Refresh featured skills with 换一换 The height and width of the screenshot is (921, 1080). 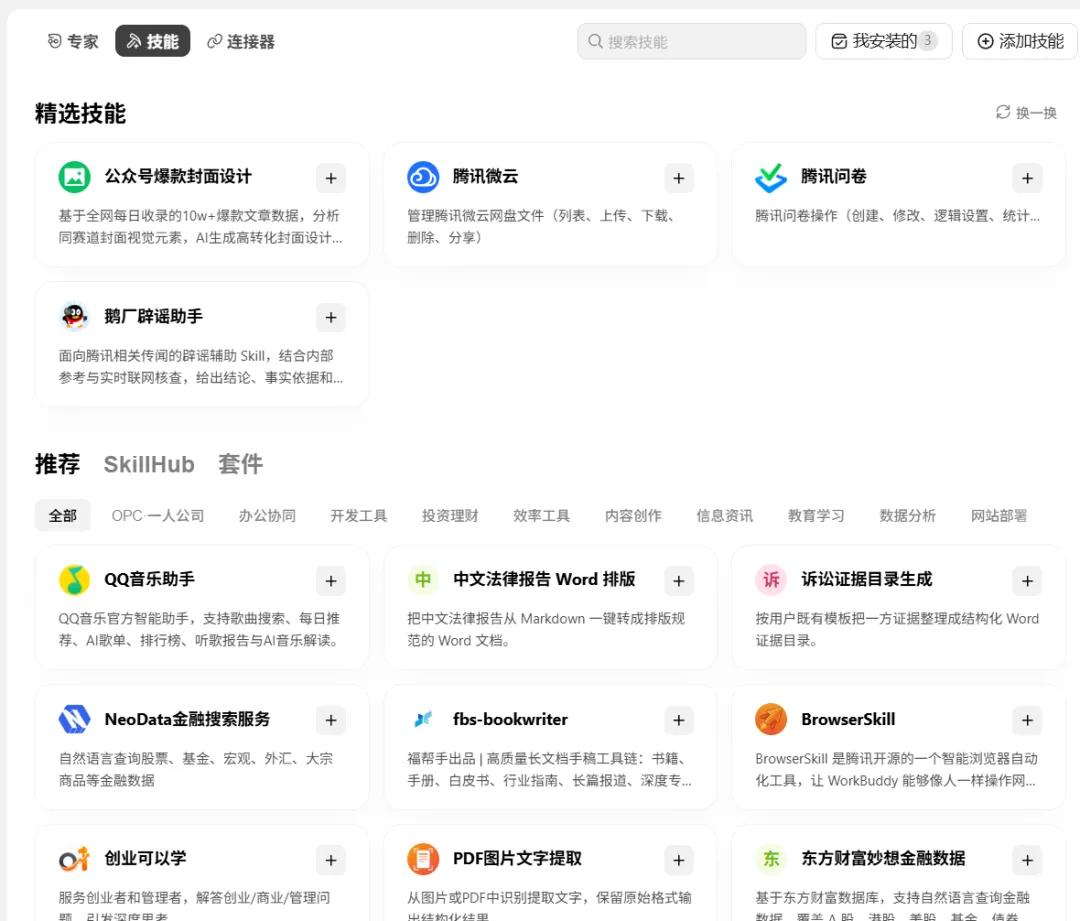pos(1026,112)
